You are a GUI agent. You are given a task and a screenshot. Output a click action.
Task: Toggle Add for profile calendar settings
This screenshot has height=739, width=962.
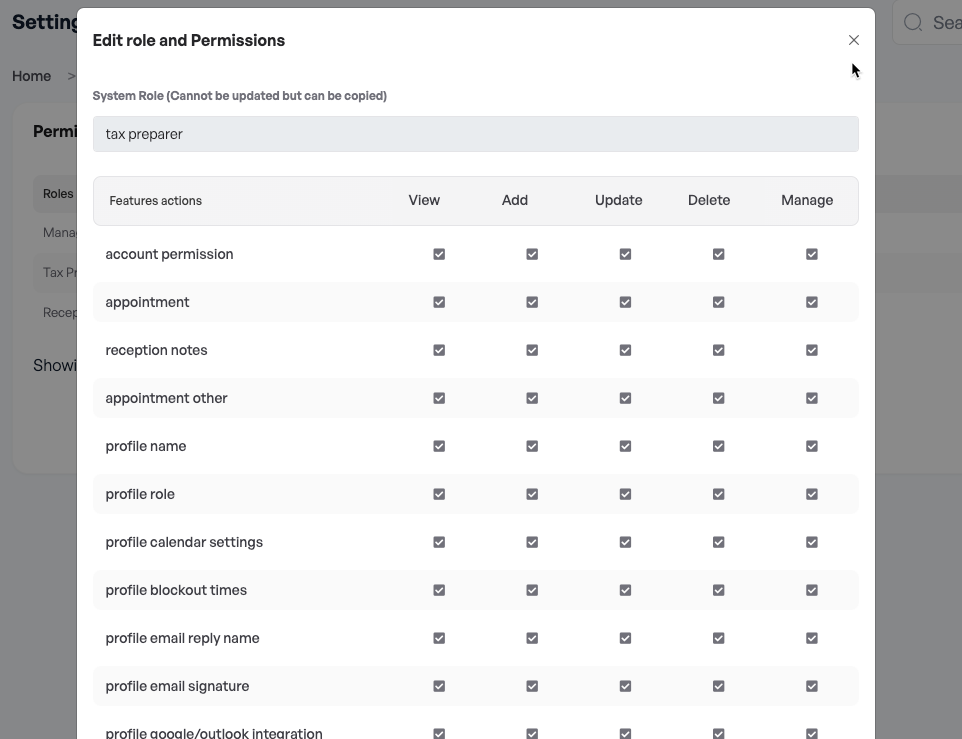pos(532,542)
